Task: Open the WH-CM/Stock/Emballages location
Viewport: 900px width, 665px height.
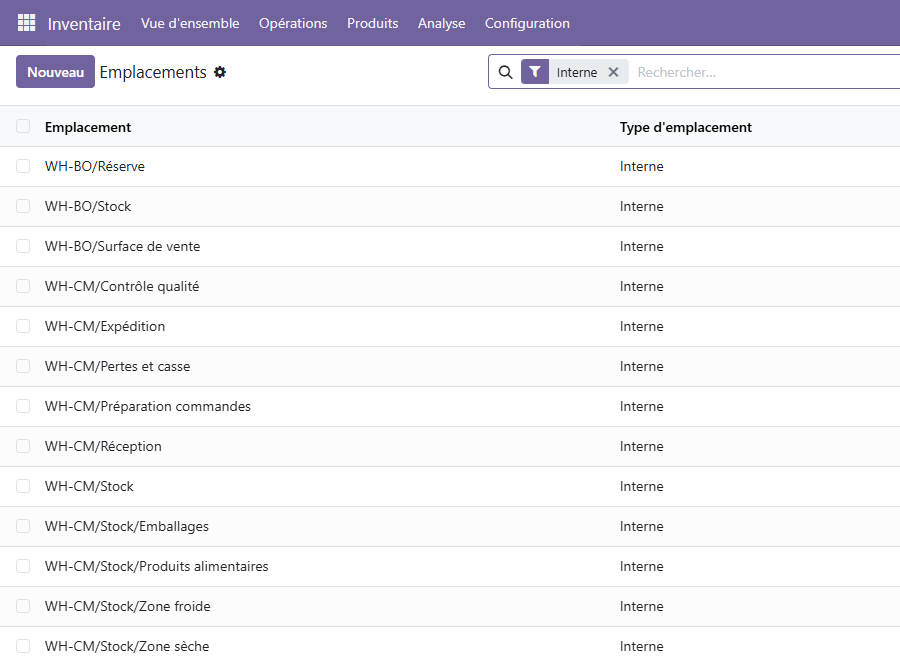Action: (127, 526)
